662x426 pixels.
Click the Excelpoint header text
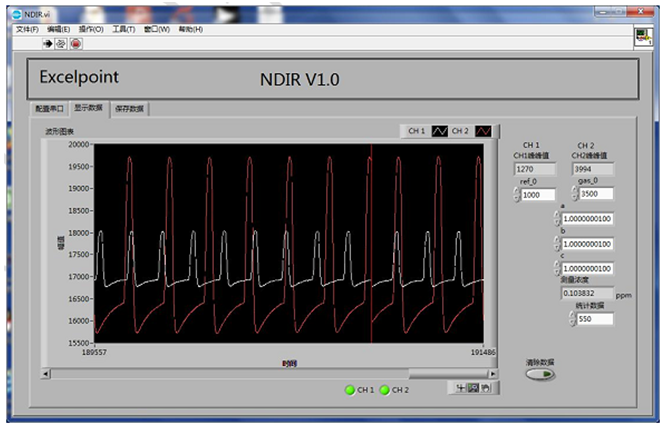(79, 77)
